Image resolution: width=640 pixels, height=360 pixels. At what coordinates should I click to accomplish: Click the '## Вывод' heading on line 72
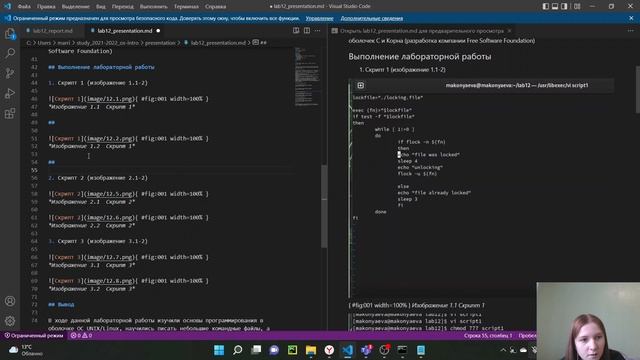[x=61, y=304]
